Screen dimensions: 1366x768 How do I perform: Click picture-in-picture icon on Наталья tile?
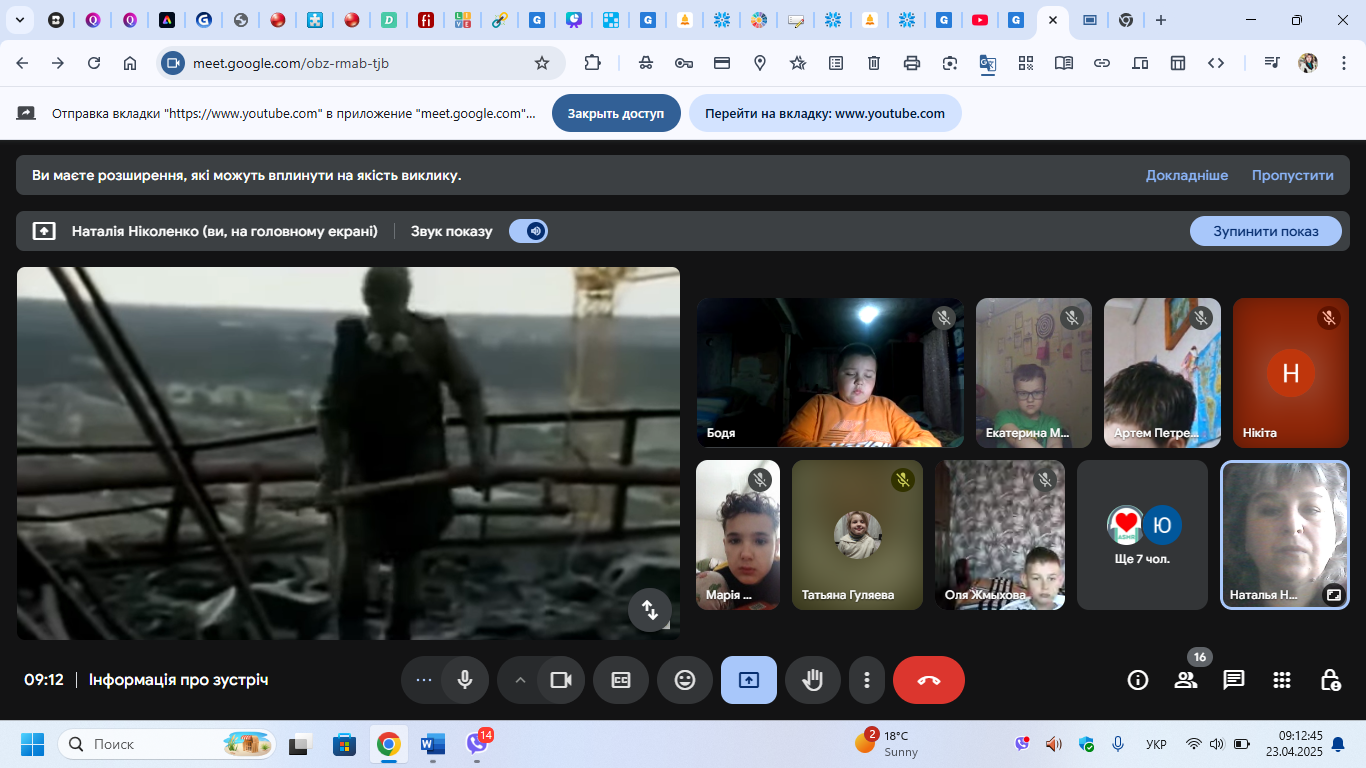pos(1333,594)
